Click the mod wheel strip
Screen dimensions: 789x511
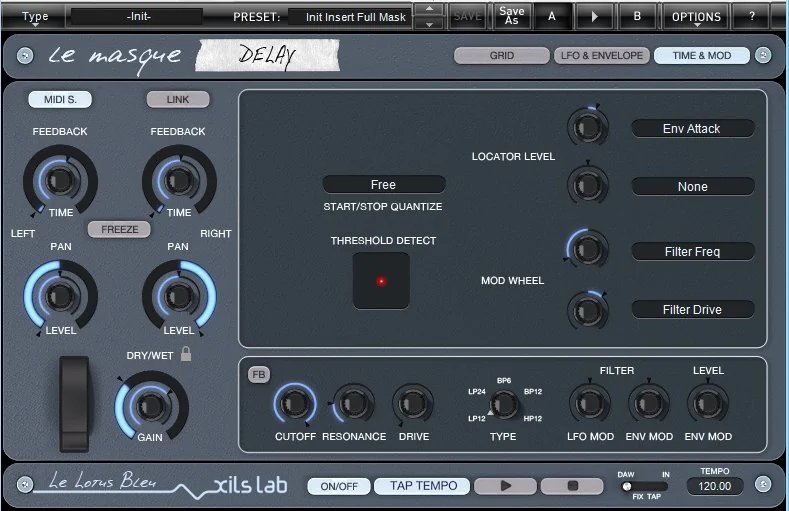74,404
